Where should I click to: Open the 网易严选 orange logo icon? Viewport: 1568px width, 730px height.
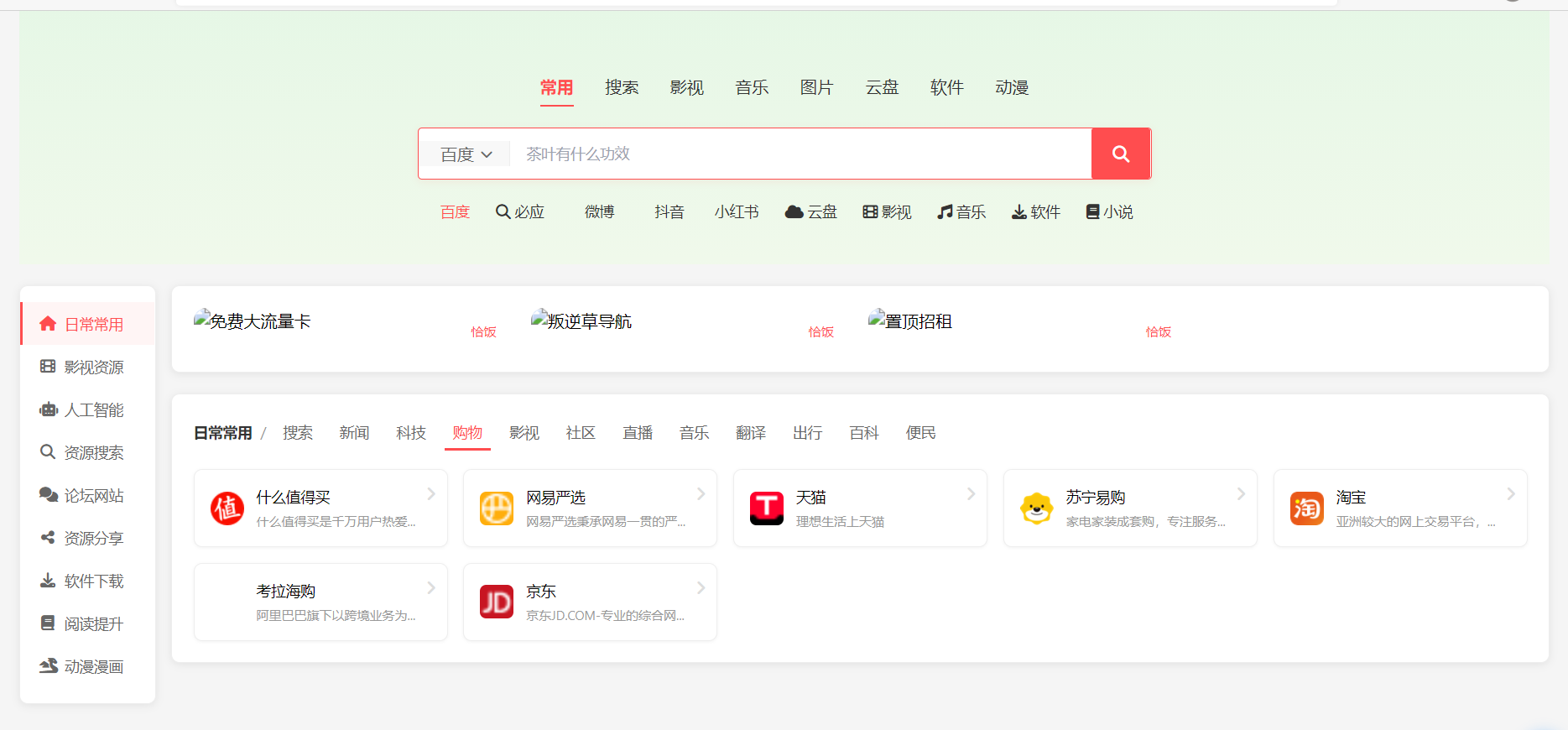click(x=497, y=508)
